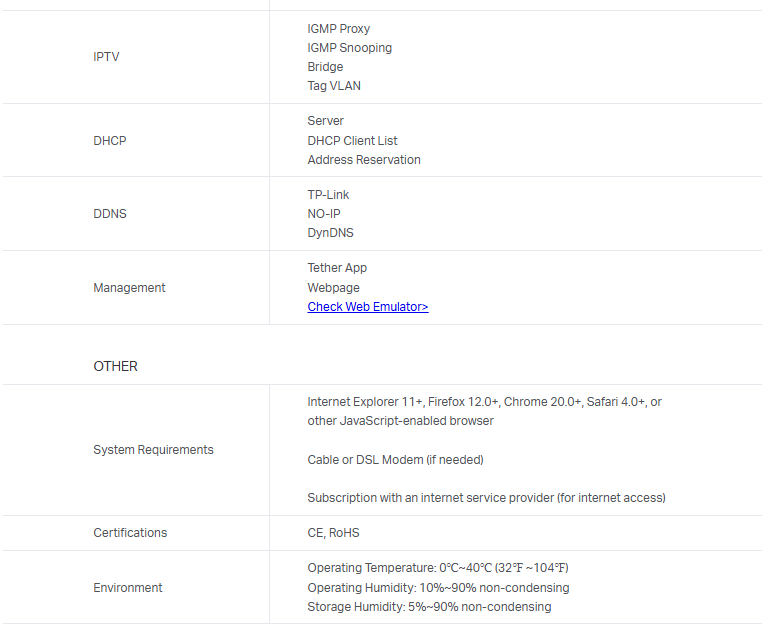Click the DynDNS entry
This screenshot has height=636, width=762.
click(330, 233)
